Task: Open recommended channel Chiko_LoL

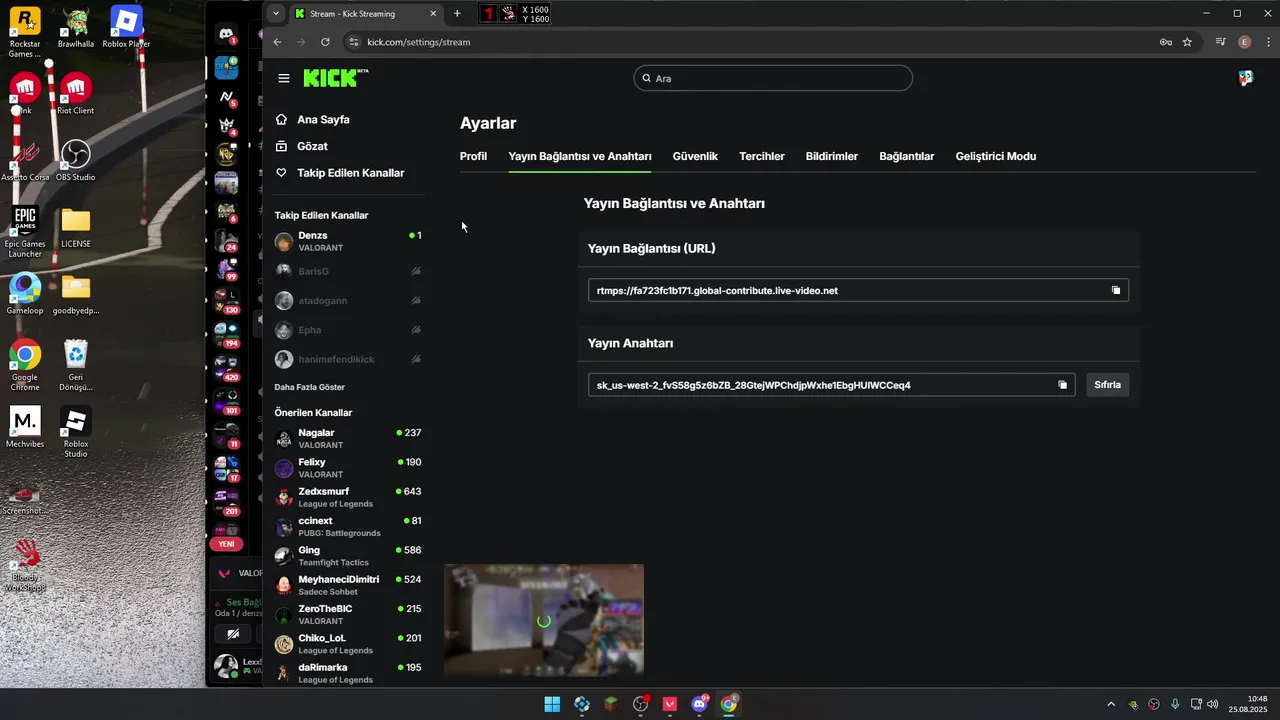Action: pyautogui.click(x=348, y=643)
